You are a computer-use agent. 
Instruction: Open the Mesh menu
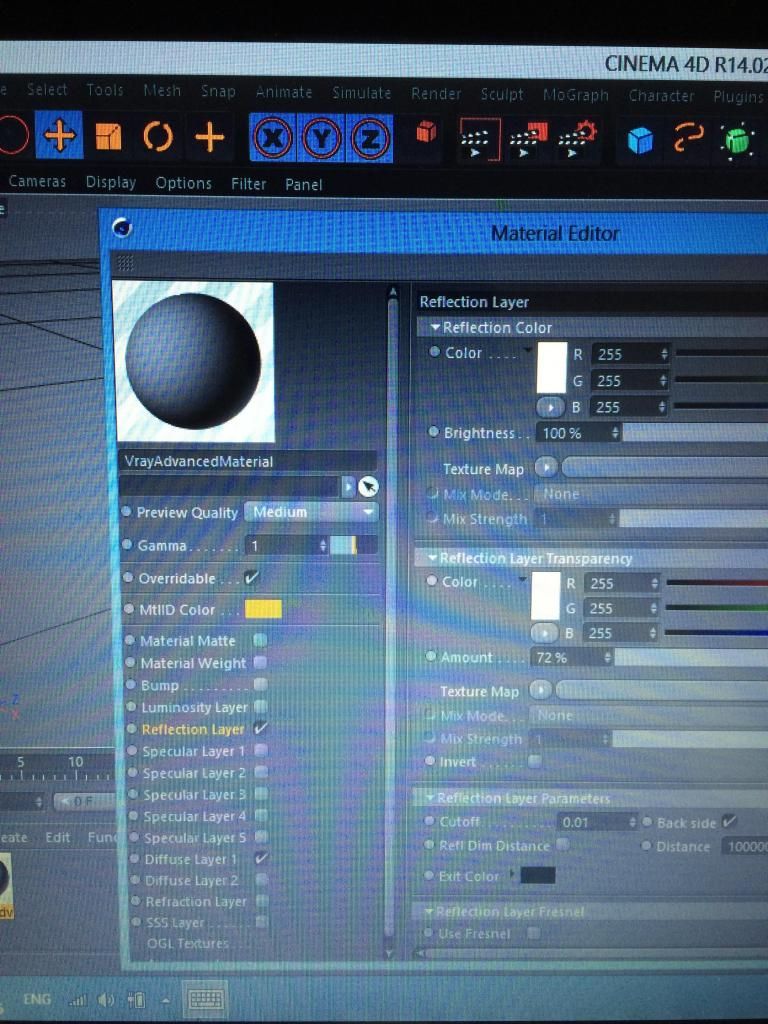[x=162, y=90]
